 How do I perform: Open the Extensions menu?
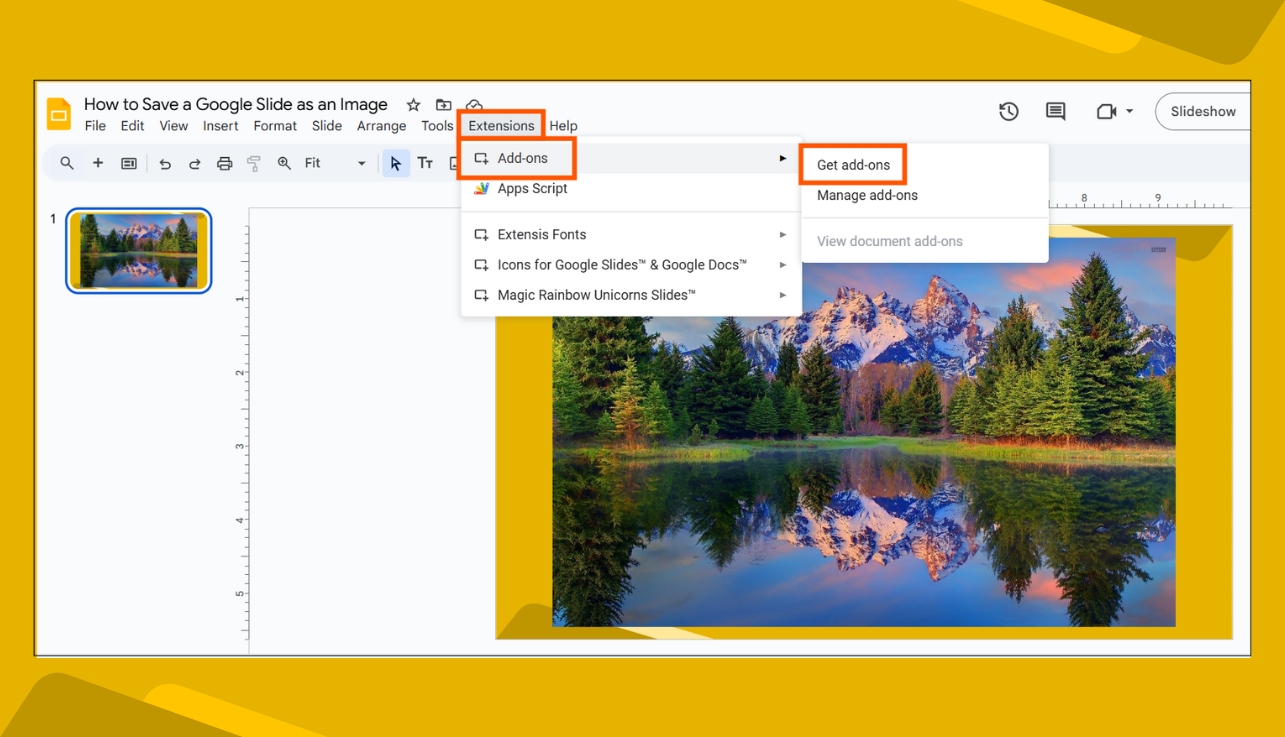[x=500, y=125]
